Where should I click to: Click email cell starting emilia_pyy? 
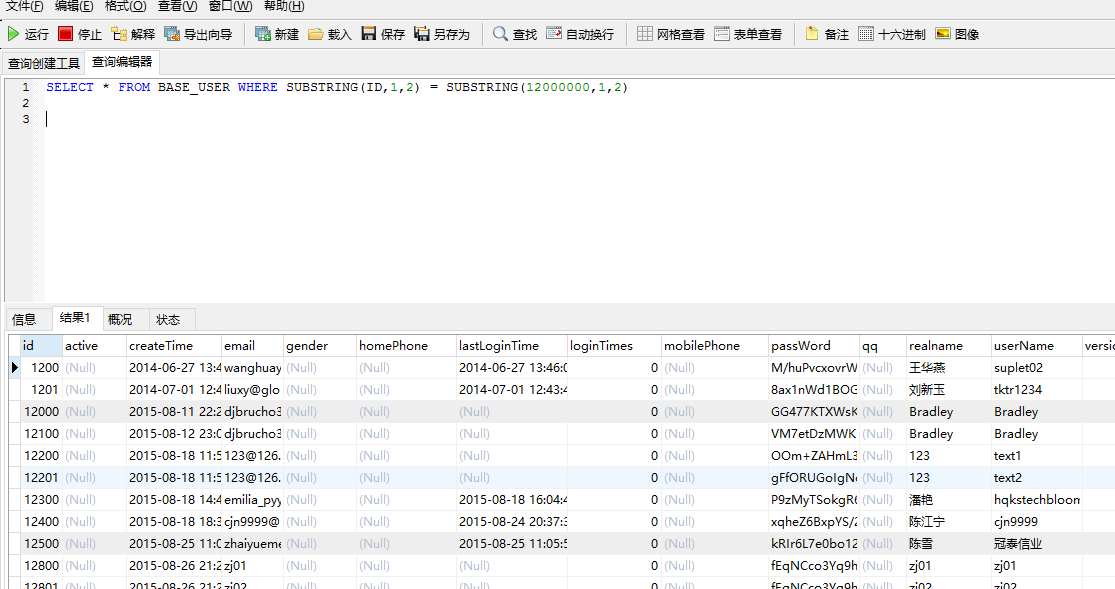pyautogui.click(x=252, y=500)
